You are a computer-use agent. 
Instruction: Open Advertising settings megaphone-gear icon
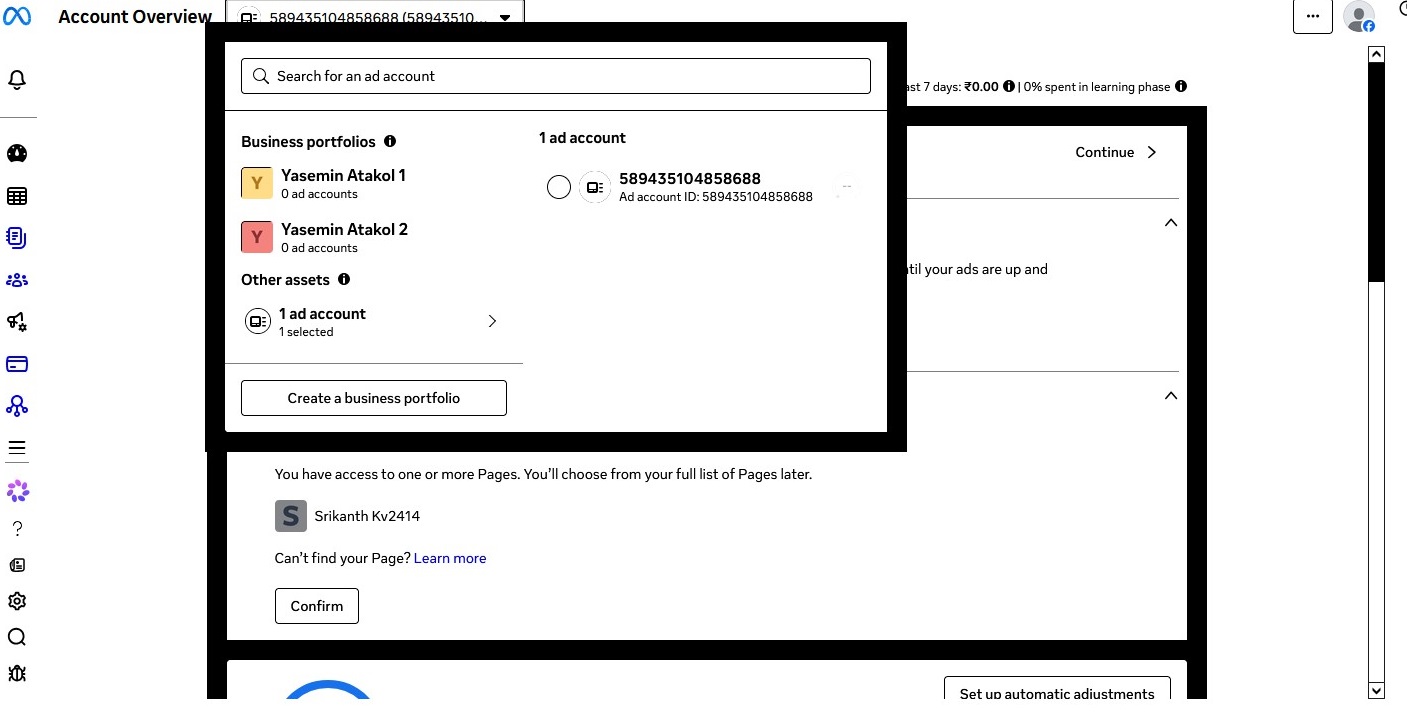(17, 322)
